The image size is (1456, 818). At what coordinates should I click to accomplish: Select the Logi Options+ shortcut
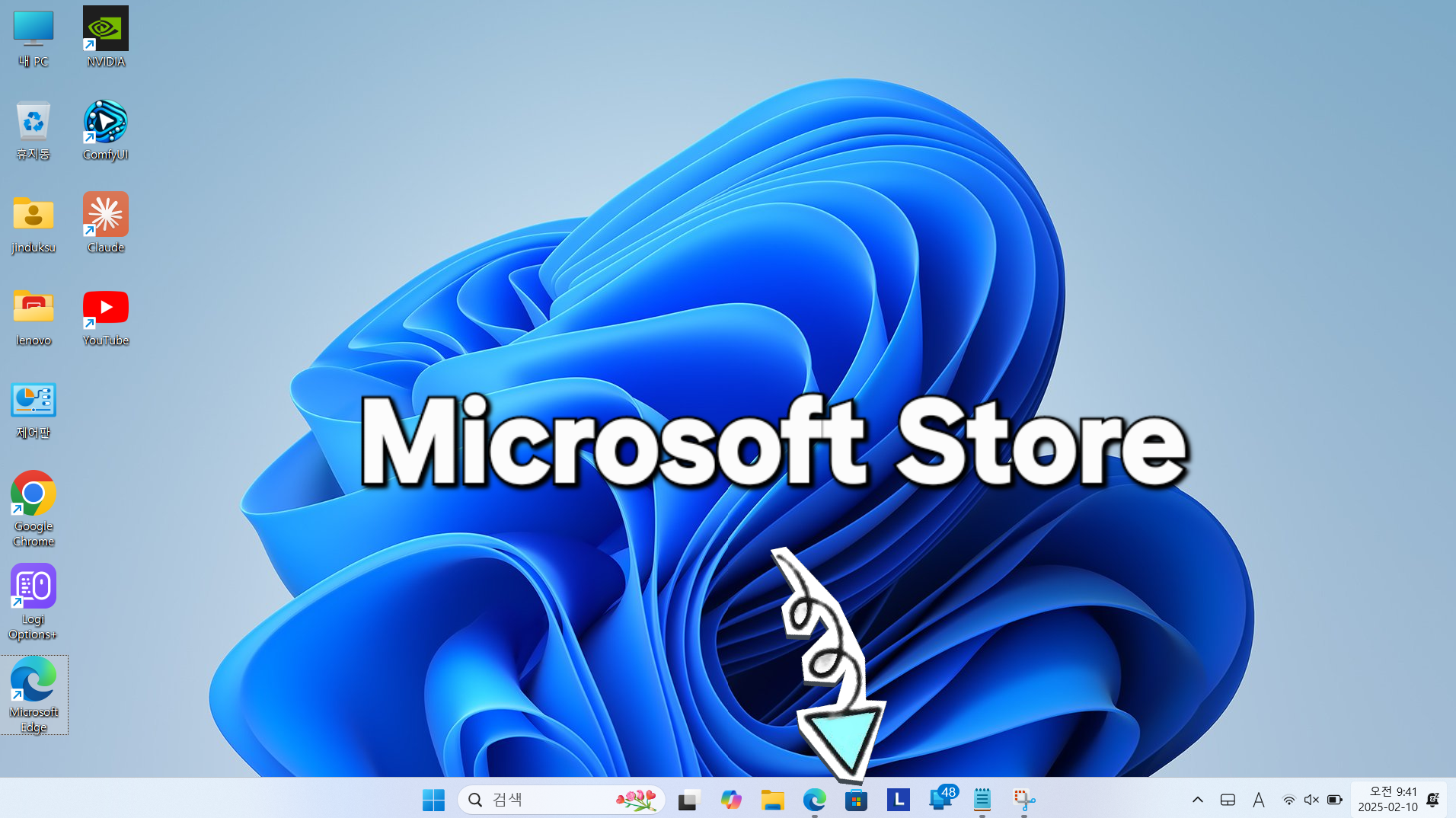[x=34, y=602]
